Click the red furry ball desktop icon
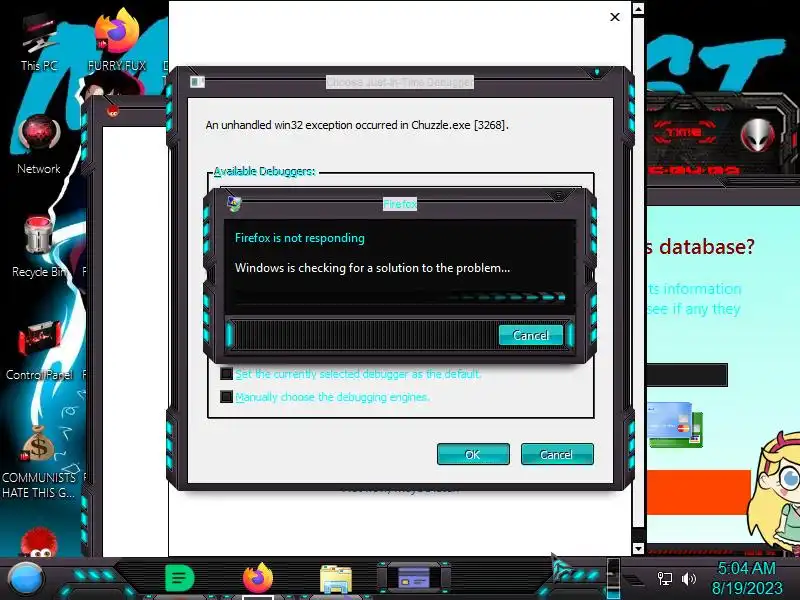Image resolution: width=800 pixels, height=600 pixels. pyautogui.click(x=39, y=543)
